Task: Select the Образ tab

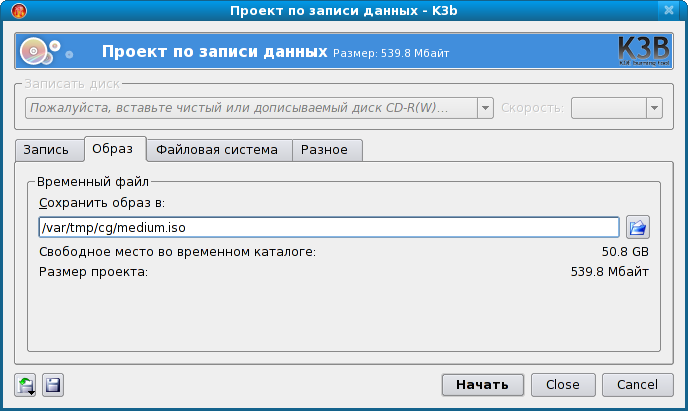Action: point(115,149)
